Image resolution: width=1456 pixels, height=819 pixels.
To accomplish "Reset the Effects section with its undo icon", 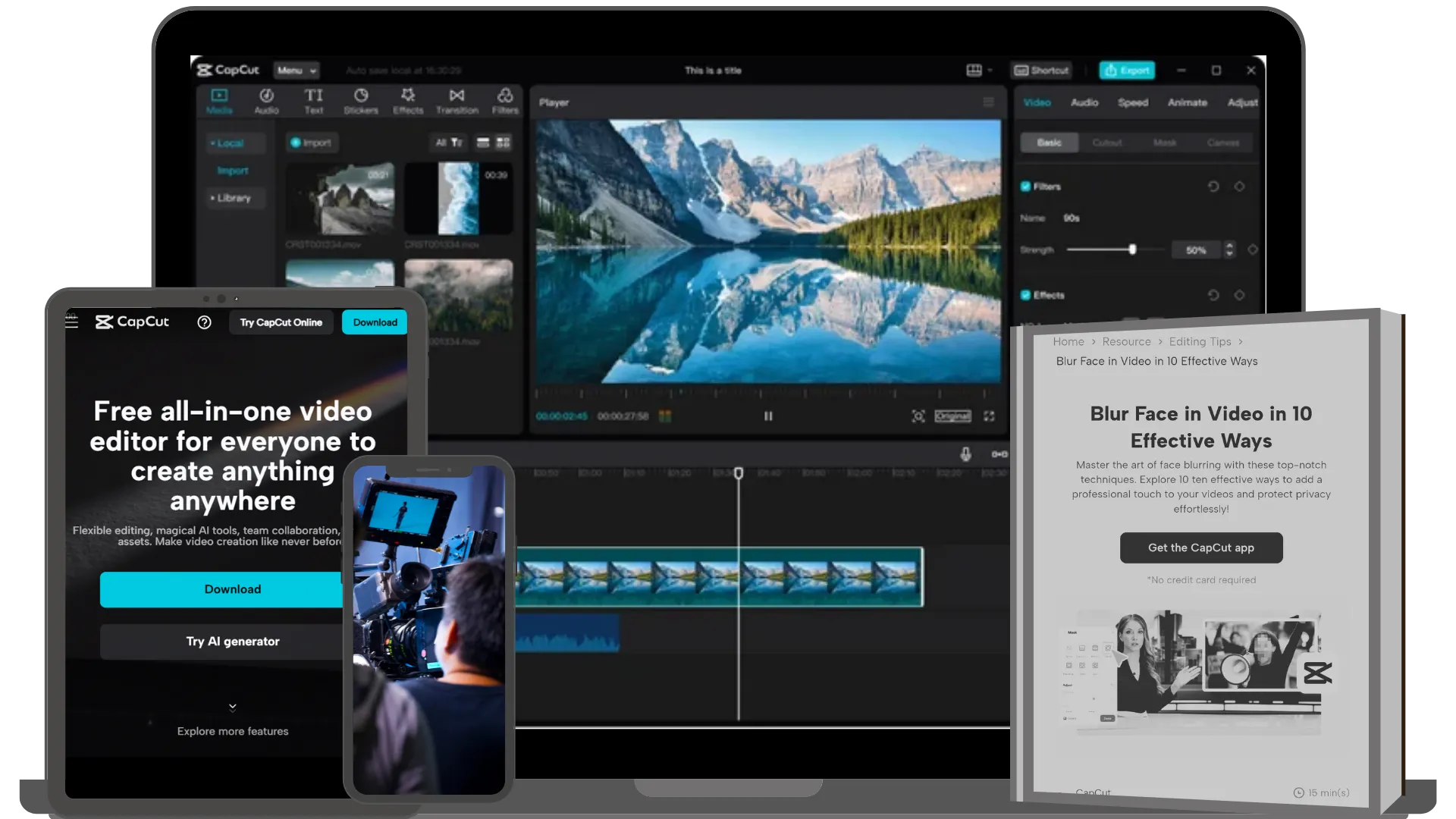I will [1213, 295].
